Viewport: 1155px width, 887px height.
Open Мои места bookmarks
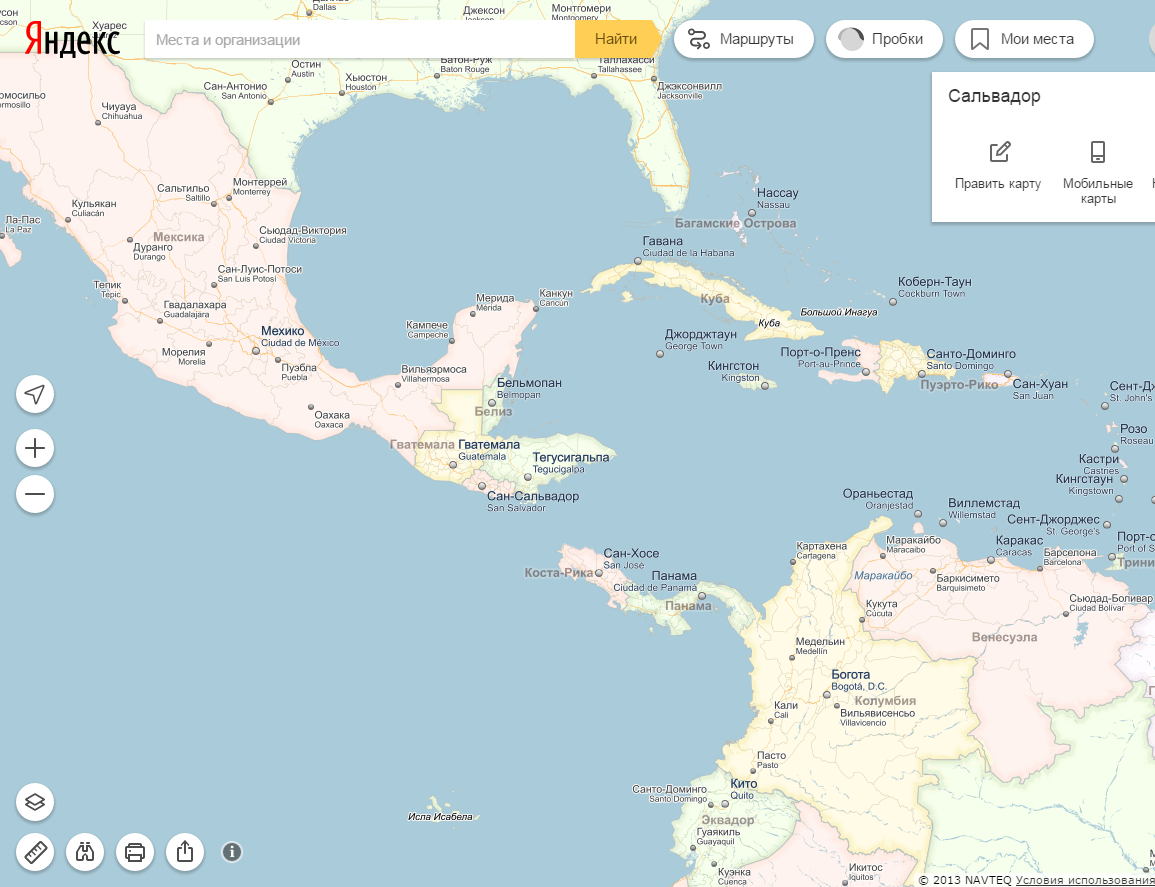1024,39
